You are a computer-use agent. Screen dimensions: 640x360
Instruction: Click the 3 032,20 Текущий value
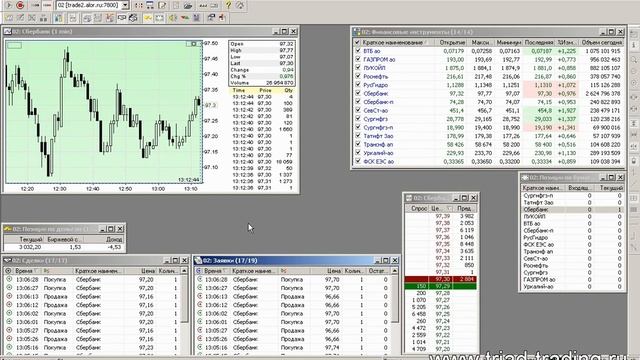(30, 247)
